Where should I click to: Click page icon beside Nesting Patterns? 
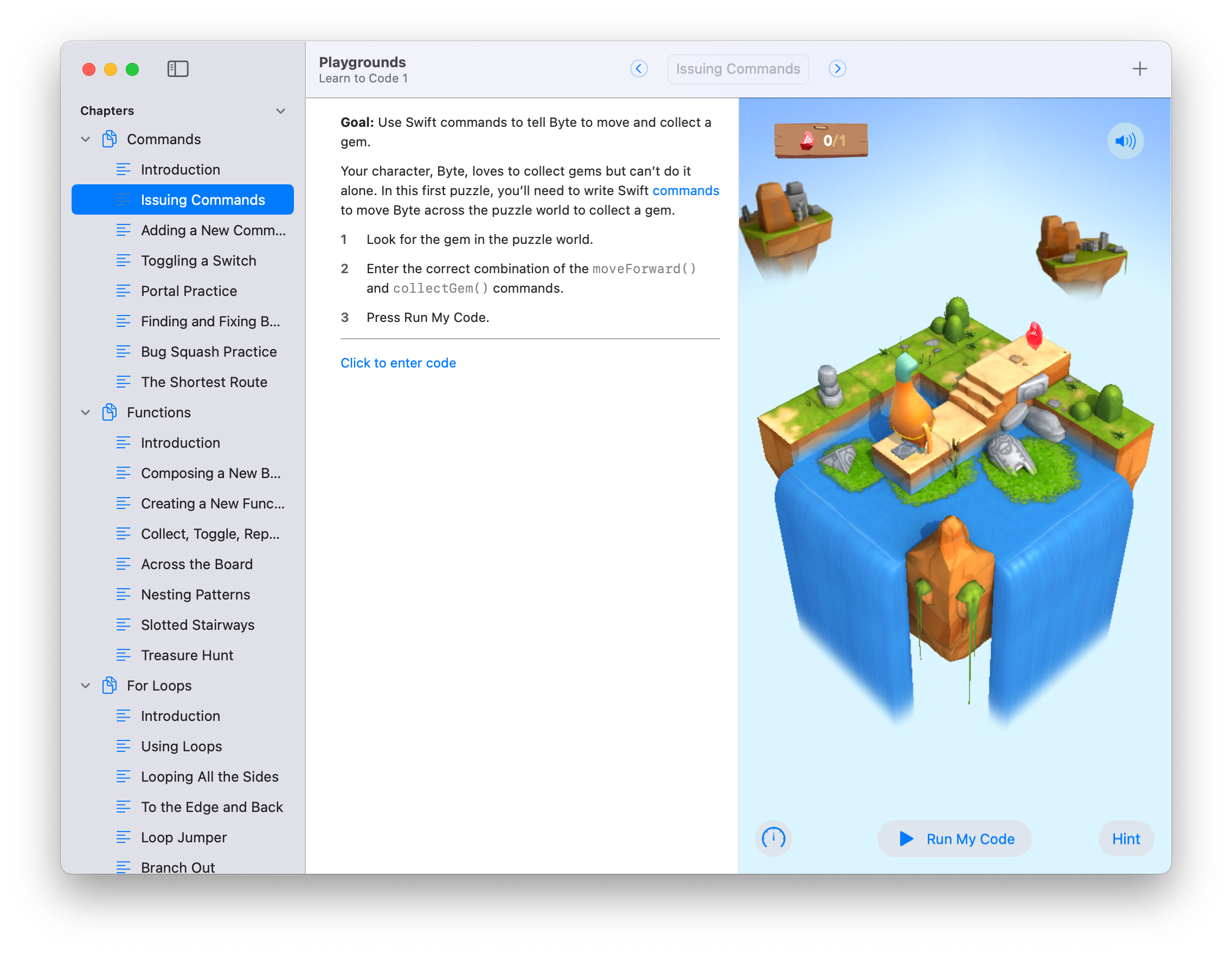123,594
